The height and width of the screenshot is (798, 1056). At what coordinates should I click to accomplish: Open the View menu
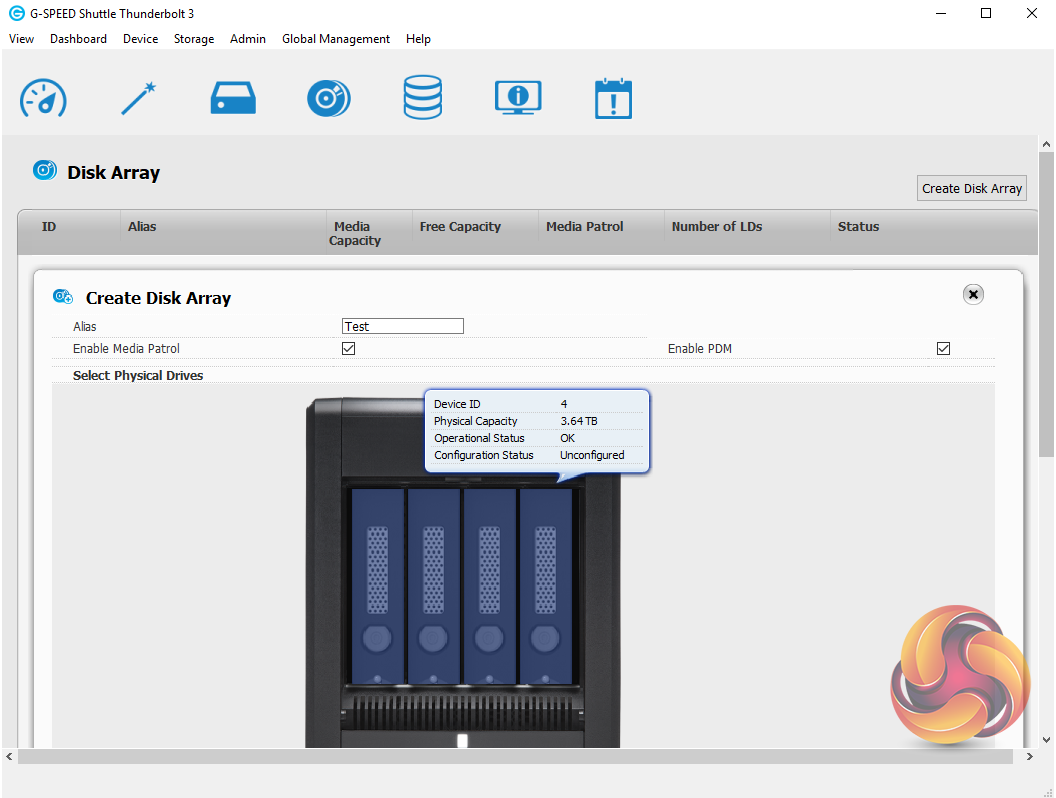coord(21,39)
